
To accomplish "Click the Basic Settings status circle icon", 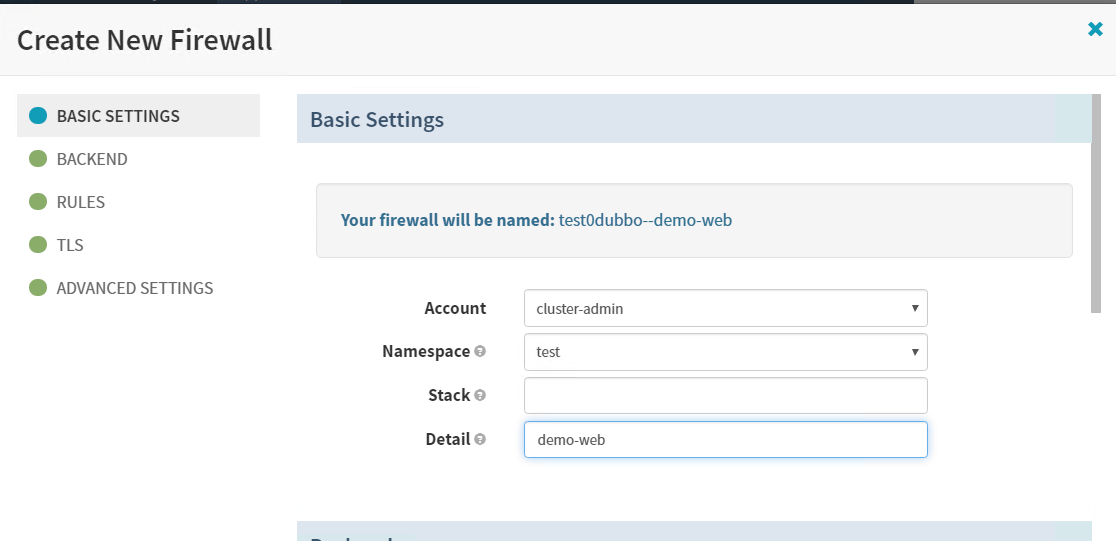I will pos(38,116).
